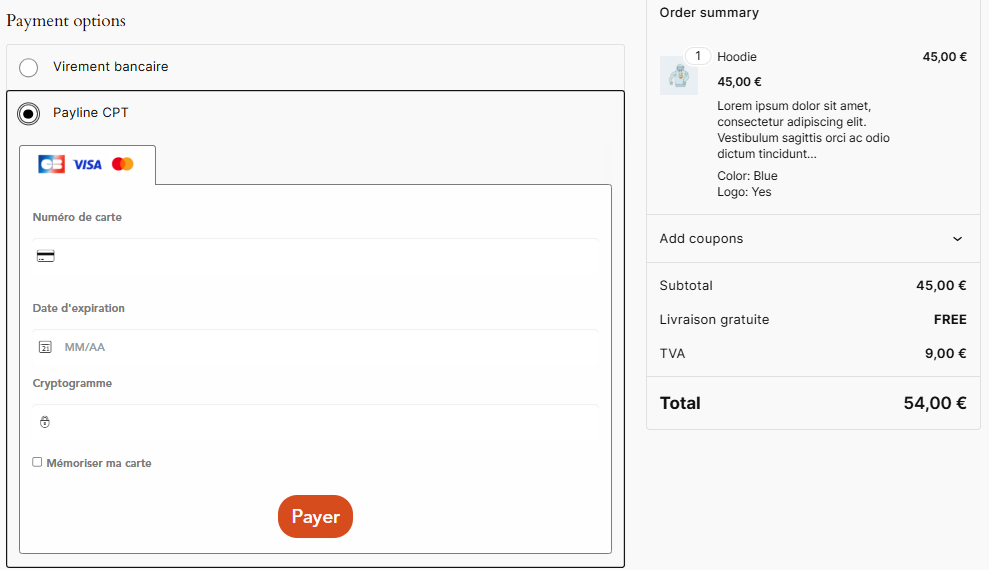Viewport: 989px width, 570px height.
Task: Select the Payline CPT radio button
Action: click(x=29, y=113)
